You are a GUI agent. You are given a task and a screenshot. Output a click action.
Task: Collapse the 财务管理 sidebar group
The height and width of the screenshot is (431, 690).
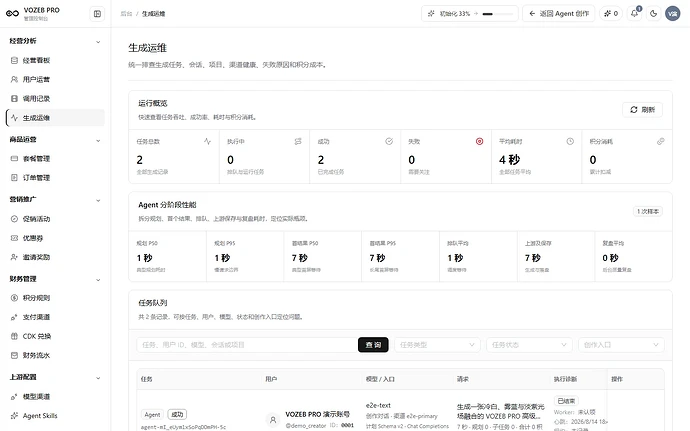98,280
